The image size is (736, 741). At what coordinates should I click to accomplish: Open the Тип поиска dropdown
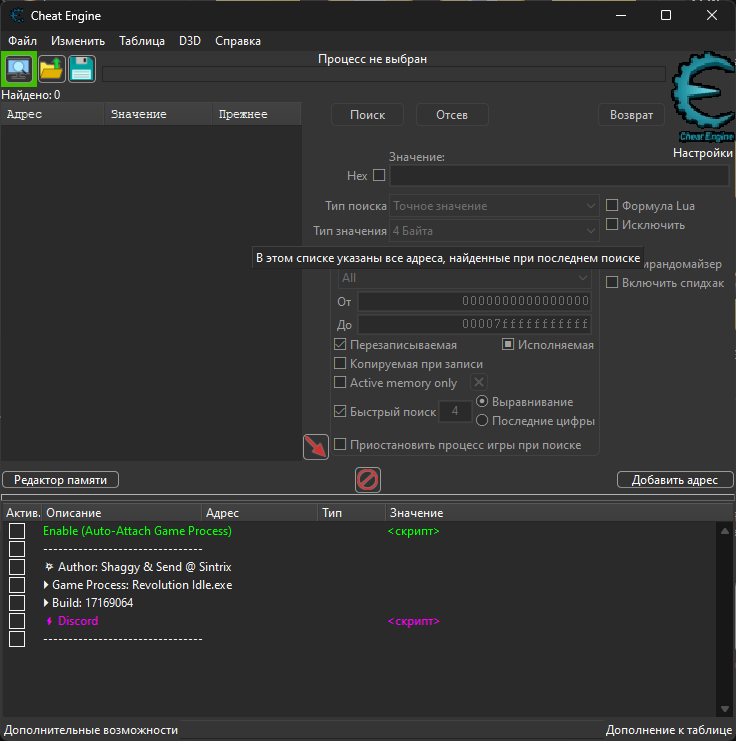(494, 206)
